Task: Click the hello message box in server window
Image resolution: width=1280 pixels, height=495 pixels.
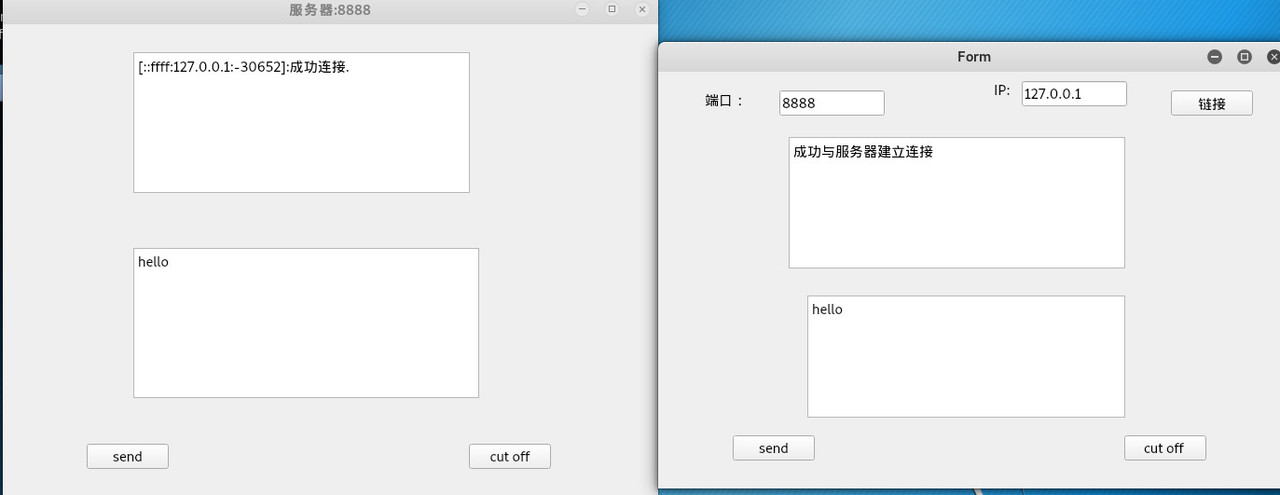Action: [306, 323]
